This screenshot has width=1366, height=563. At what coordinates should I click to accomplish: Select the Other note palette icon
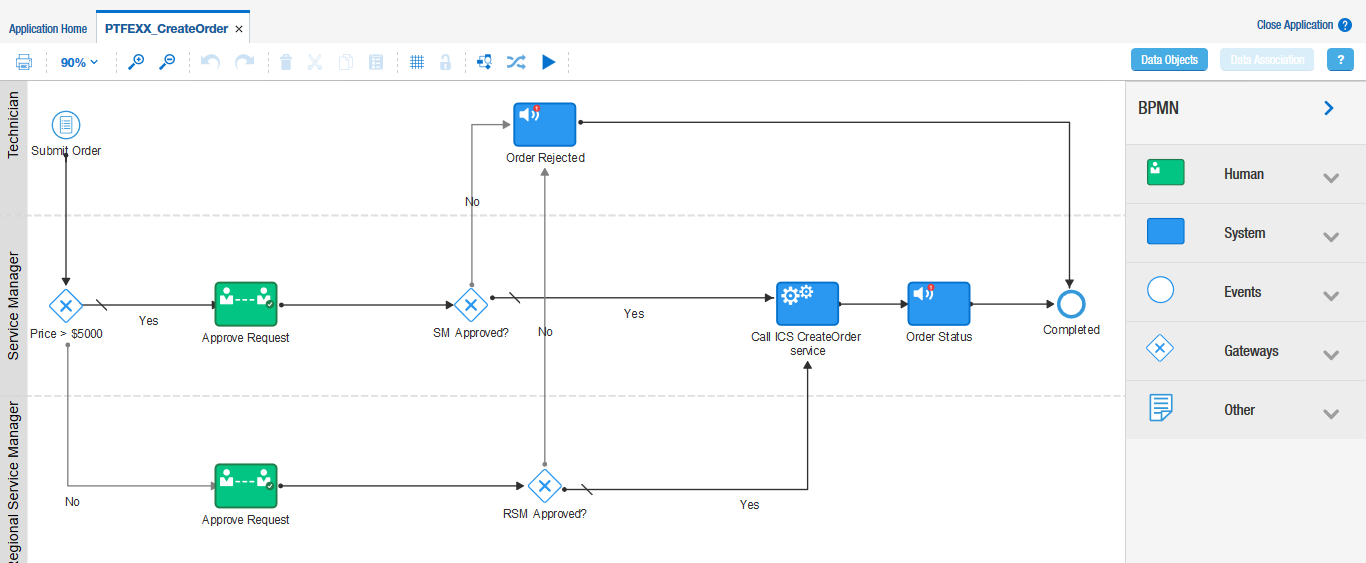(1161, 408)
